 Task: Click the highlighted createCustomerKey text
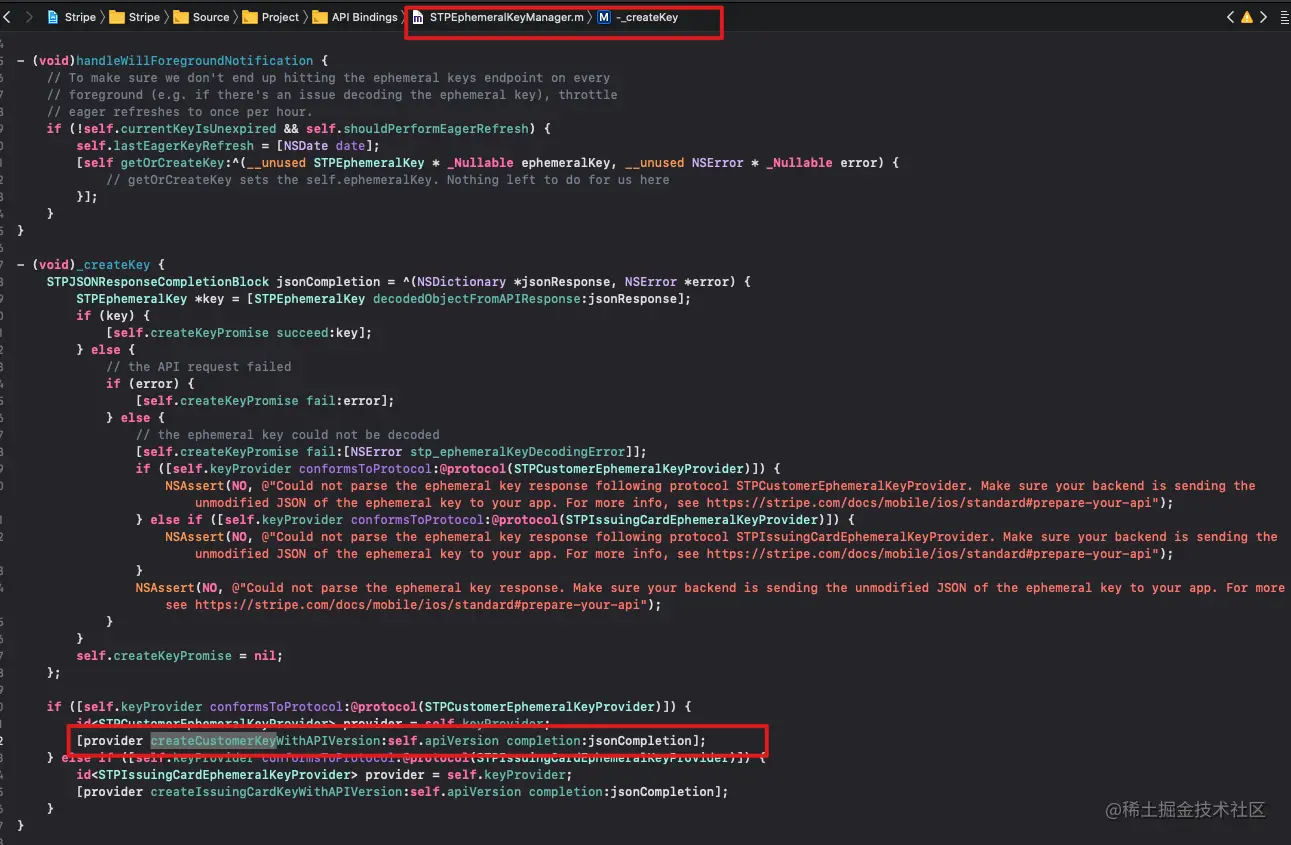[214, 740]
